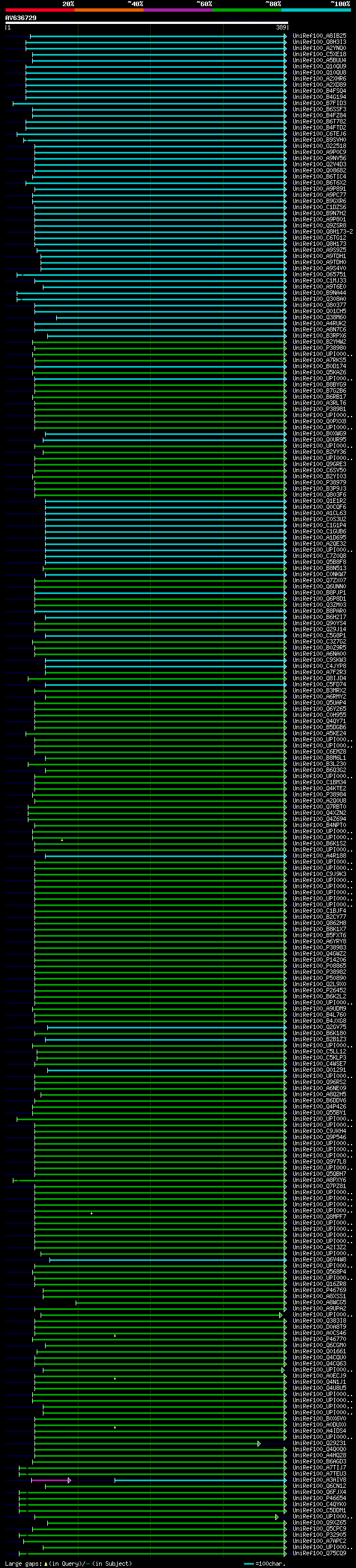Click the UniRef100_P08865 label

coord(319,967)
